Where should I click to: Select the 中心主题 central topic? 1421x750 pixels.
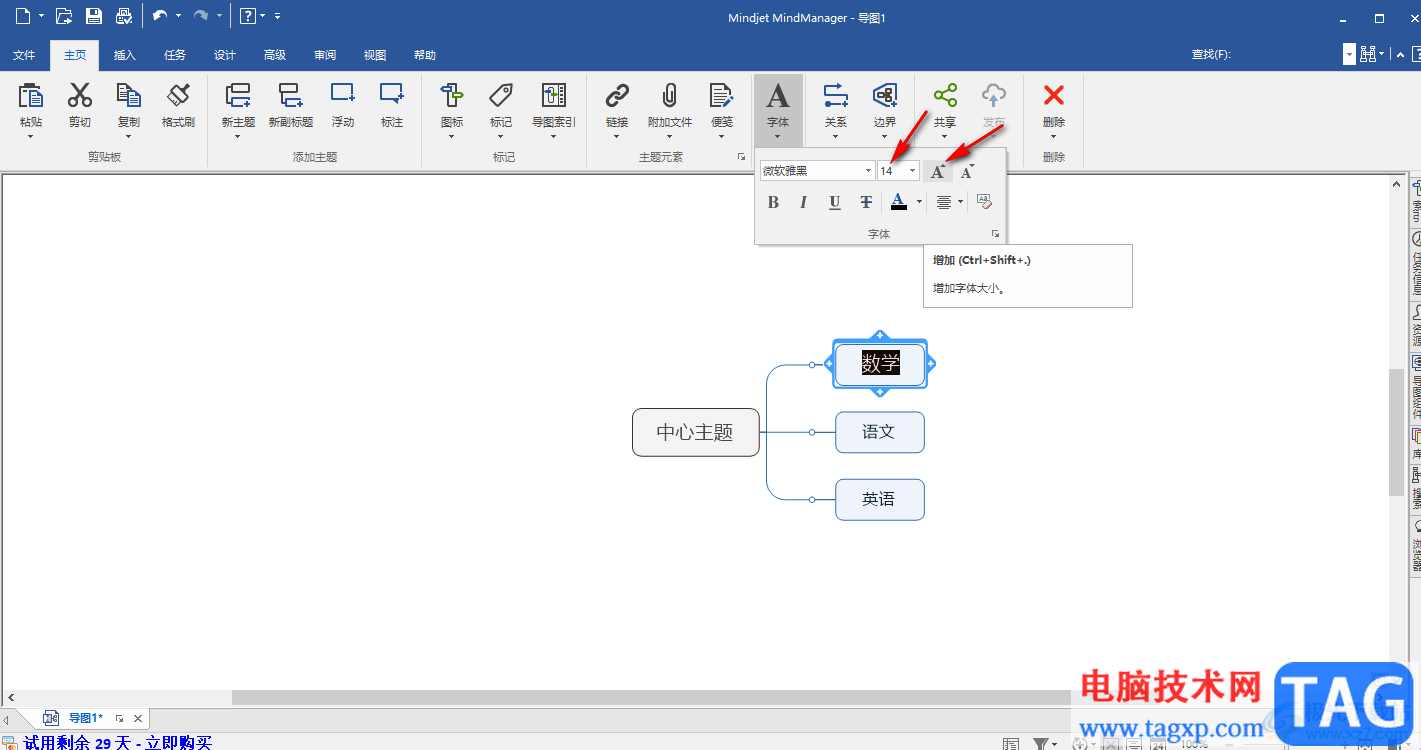click(696, 432)
